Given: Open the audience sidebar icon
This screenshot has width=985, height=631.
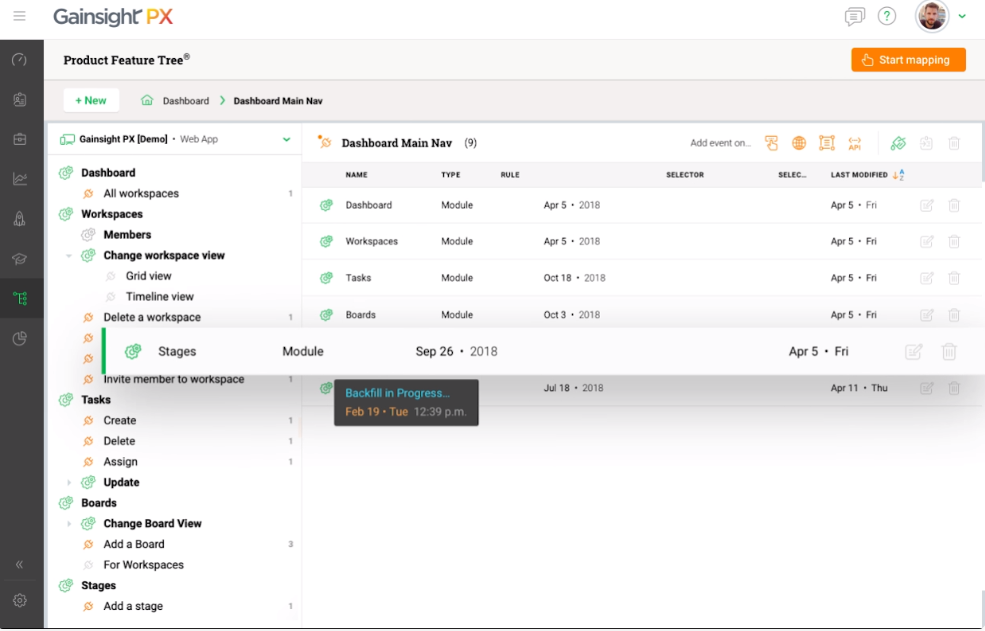Looking at the screenshot, I should [x=19, y=100].
